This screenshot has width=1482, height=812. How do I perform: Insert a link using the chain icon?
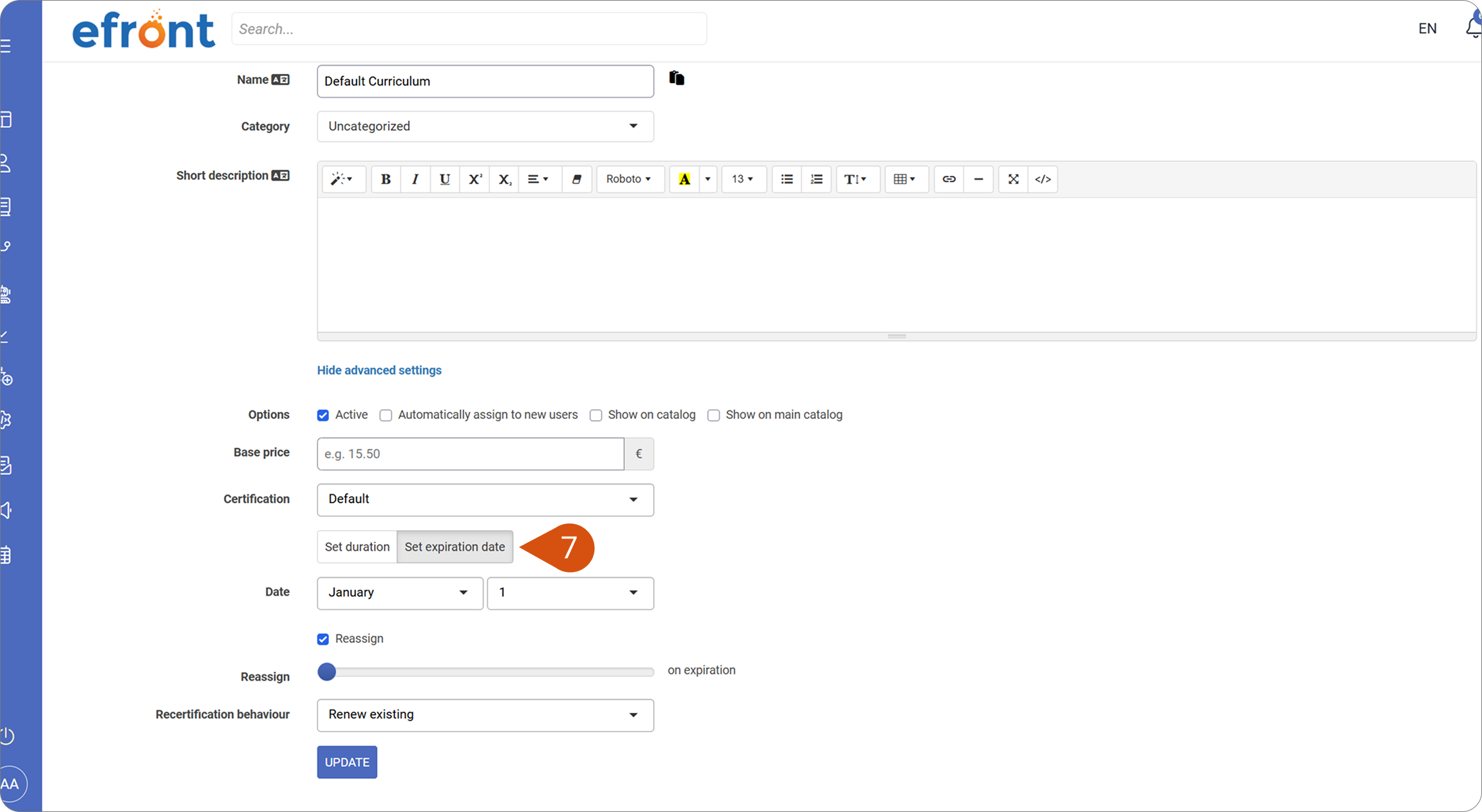(949, 179)
